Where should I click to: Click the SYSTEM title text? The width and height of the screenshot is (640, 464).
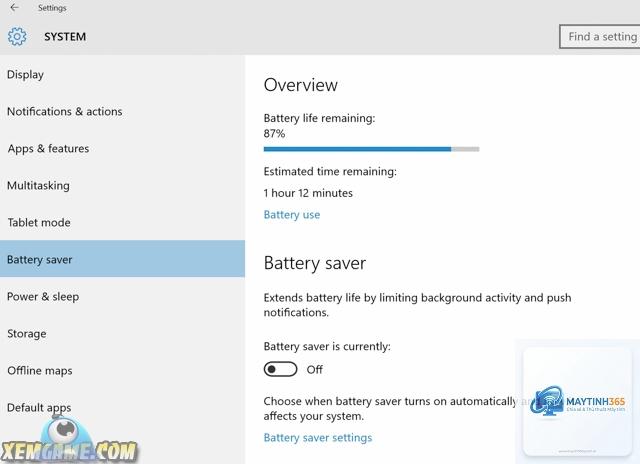(x=65, y=37)
